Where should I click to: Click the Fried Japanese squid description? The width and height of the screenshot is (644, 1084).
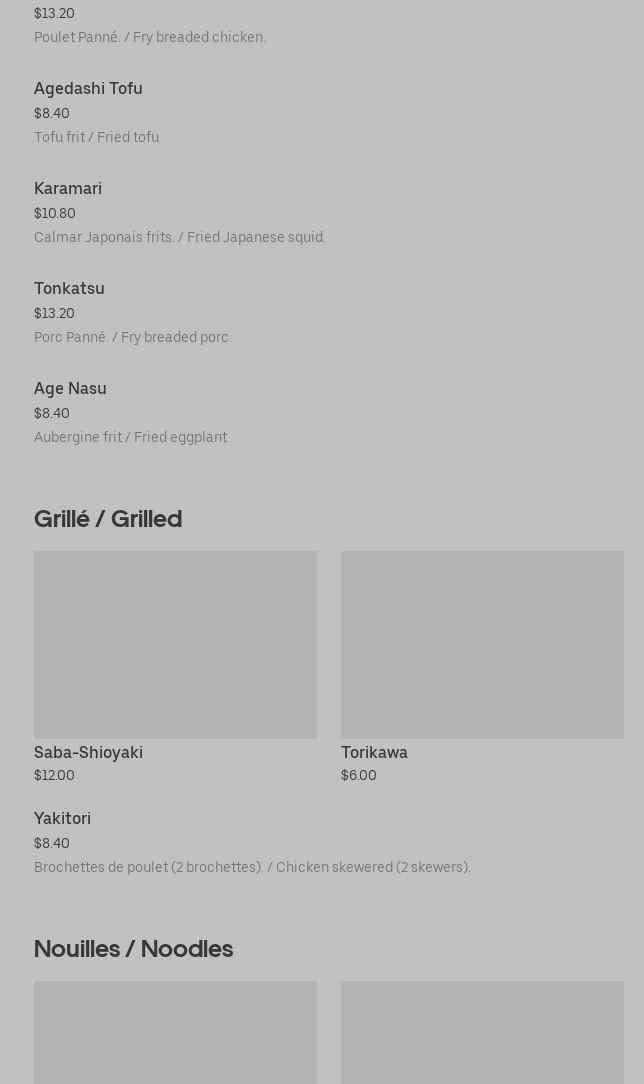[x=179, y=238]
